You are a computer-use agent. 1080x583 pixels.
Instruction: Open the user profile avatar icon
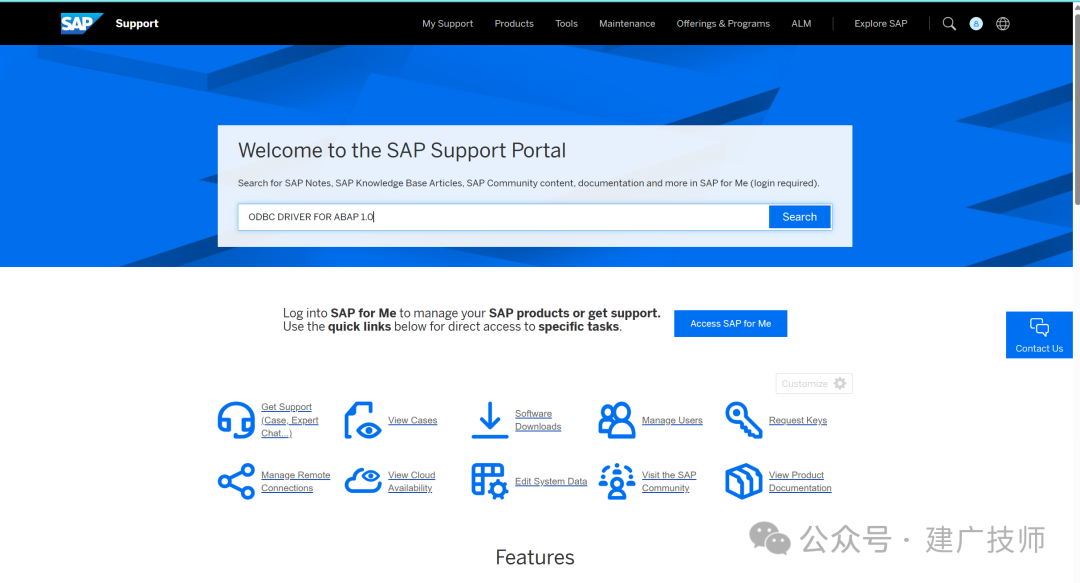[976, 23]
